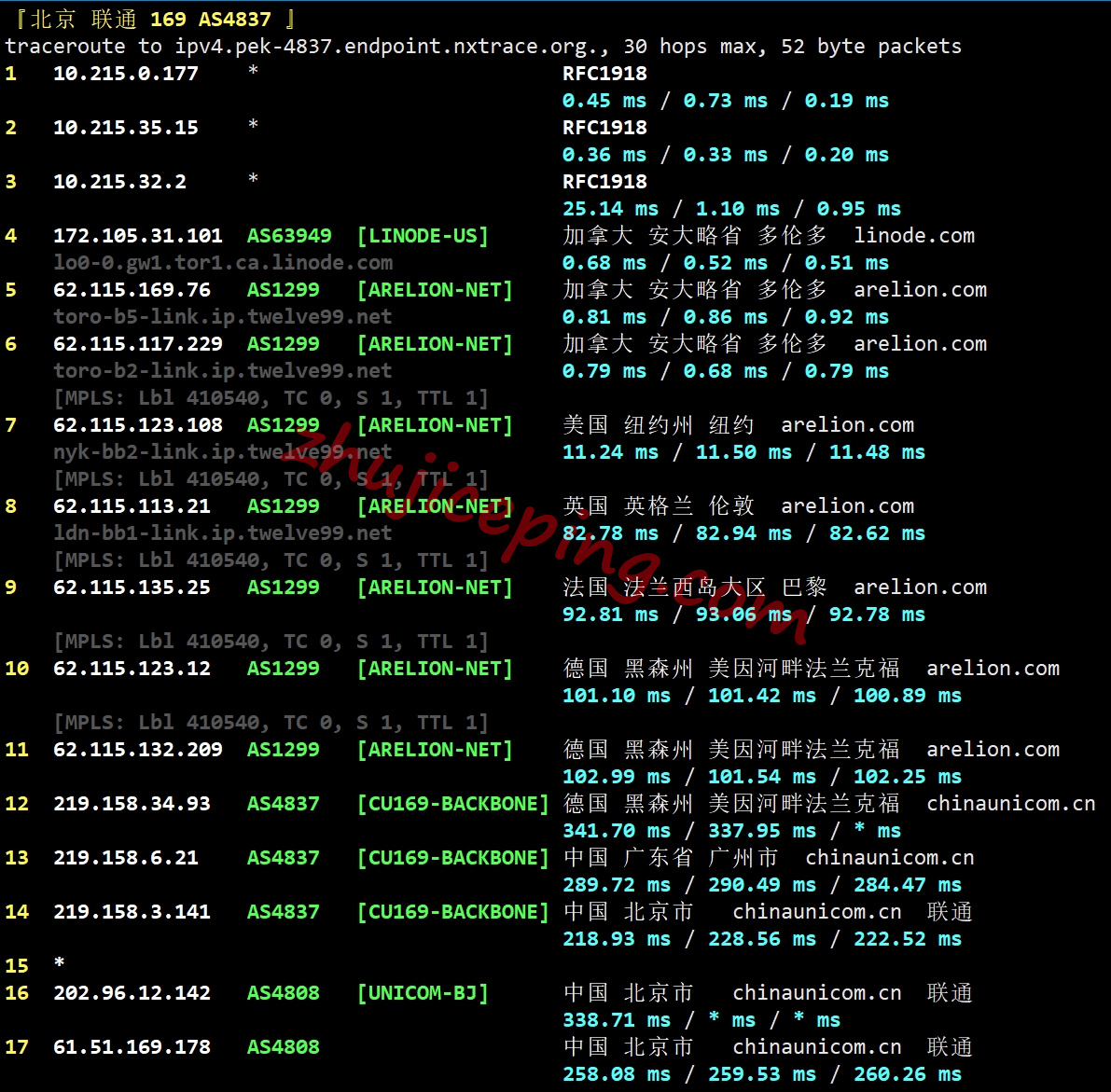The image size is (1111, 1092).
Task: Click hostname toro-b5-link.ip.twelve99.net
Action: [x=223, y=316]
